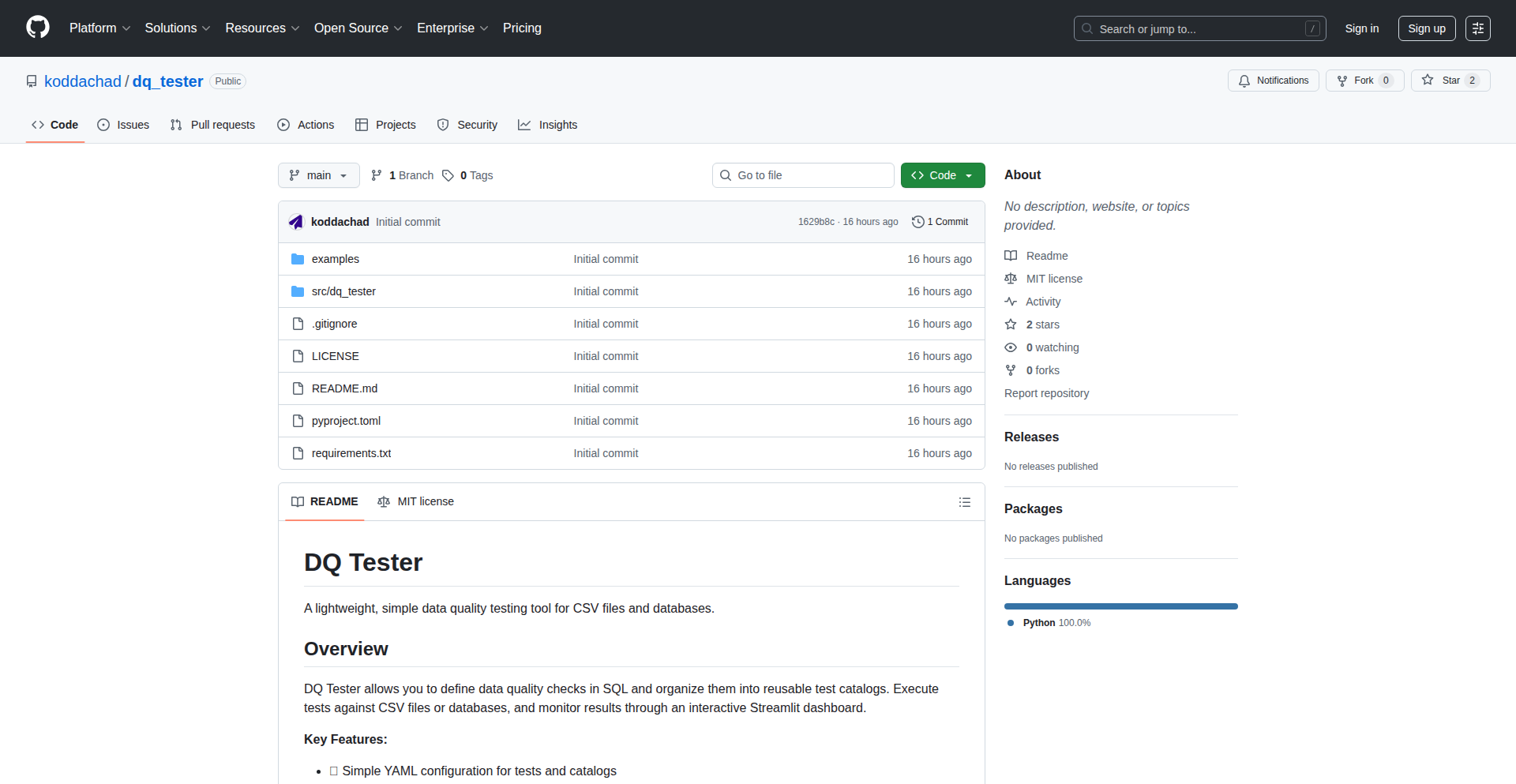The height and width of the screenshot is (784, 1516).
Task: Open the README outline list icon
Action: pyautogui.click(x=964, y=502)
